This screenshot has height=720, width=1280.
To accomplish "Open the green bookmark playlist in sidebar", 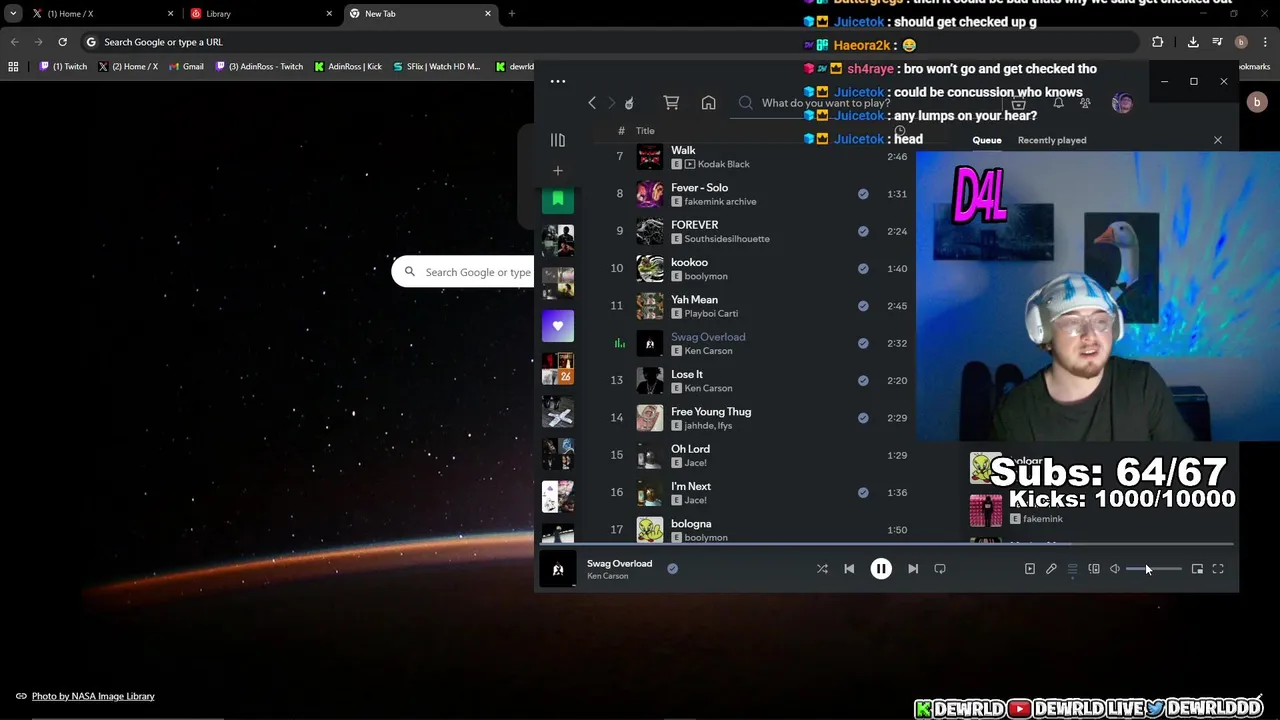I will (558, 200).
